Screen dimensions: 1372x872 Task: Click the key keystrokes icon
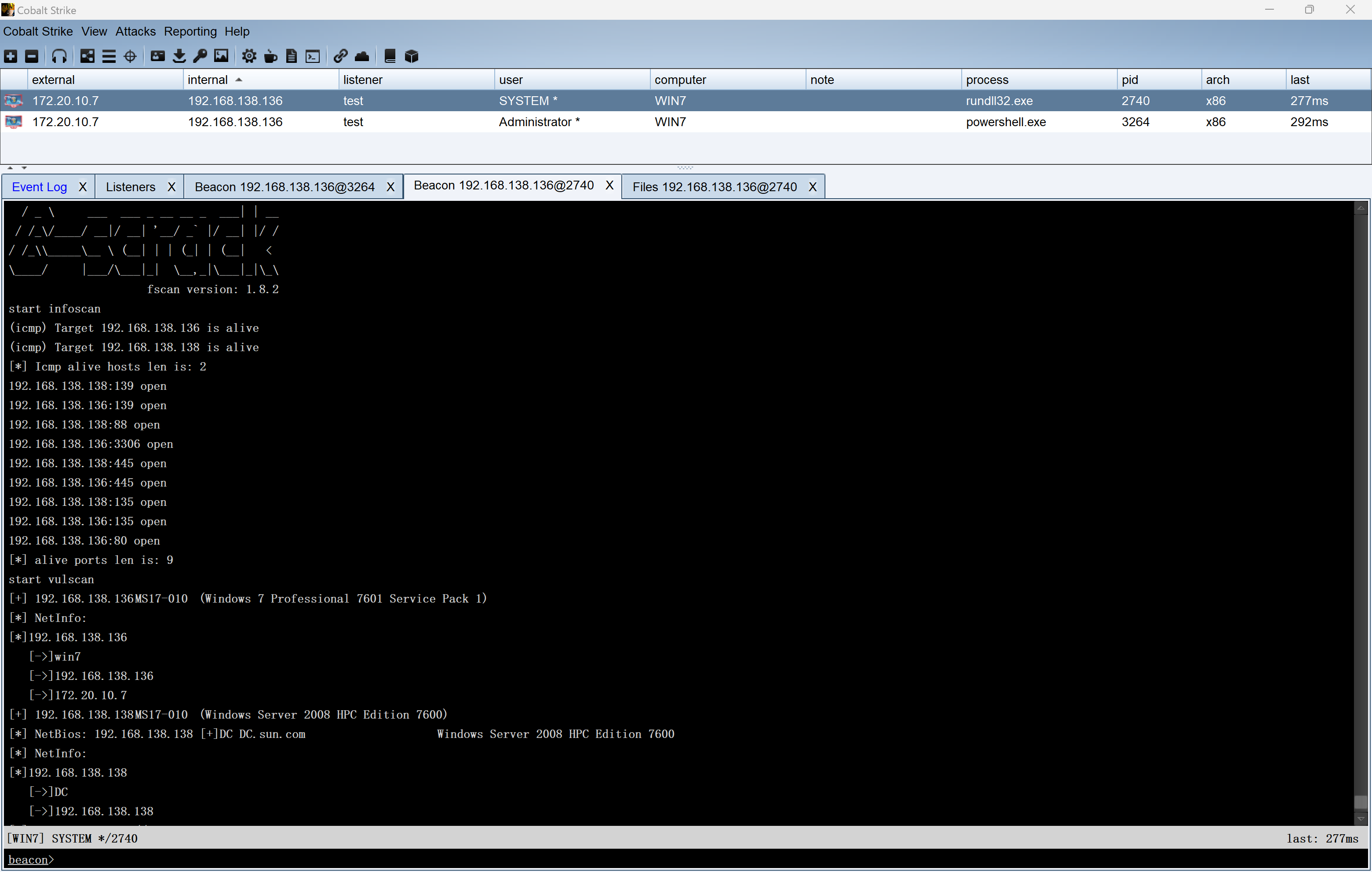(200, 56)
